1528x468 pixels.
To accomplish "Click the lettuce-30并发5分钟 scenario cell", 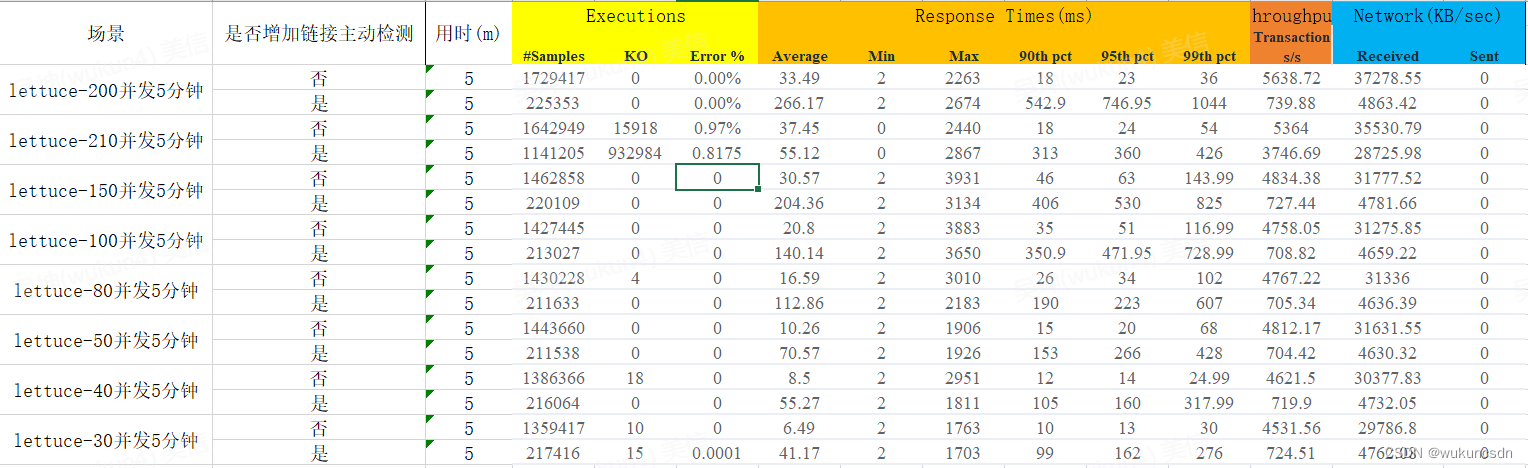I will [x=106, y=441].
